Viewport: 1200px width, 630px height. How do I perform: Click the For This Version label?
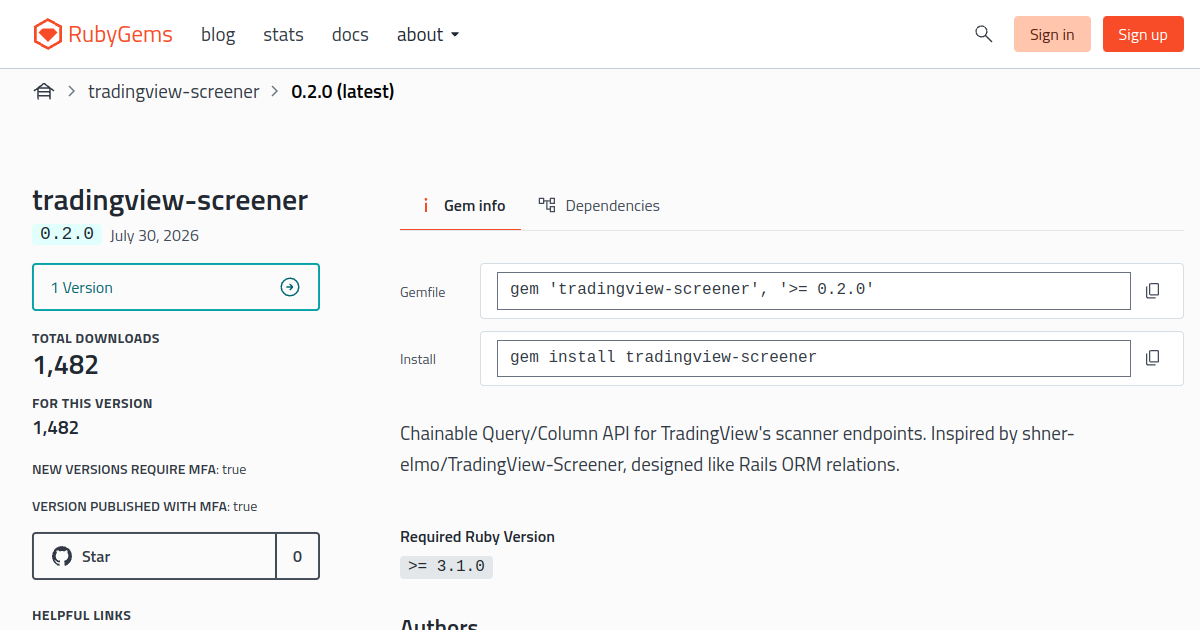click(x=92, y=404)
